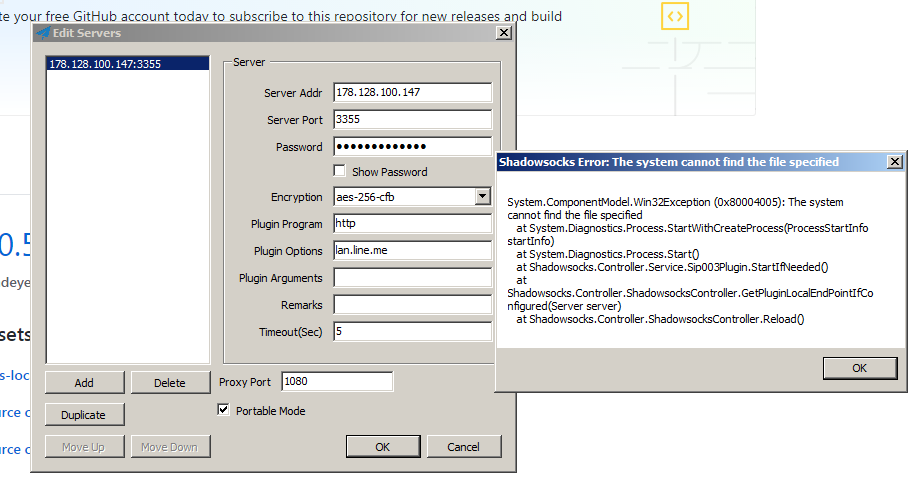Click the Proxy Port field

click(337, 381)
